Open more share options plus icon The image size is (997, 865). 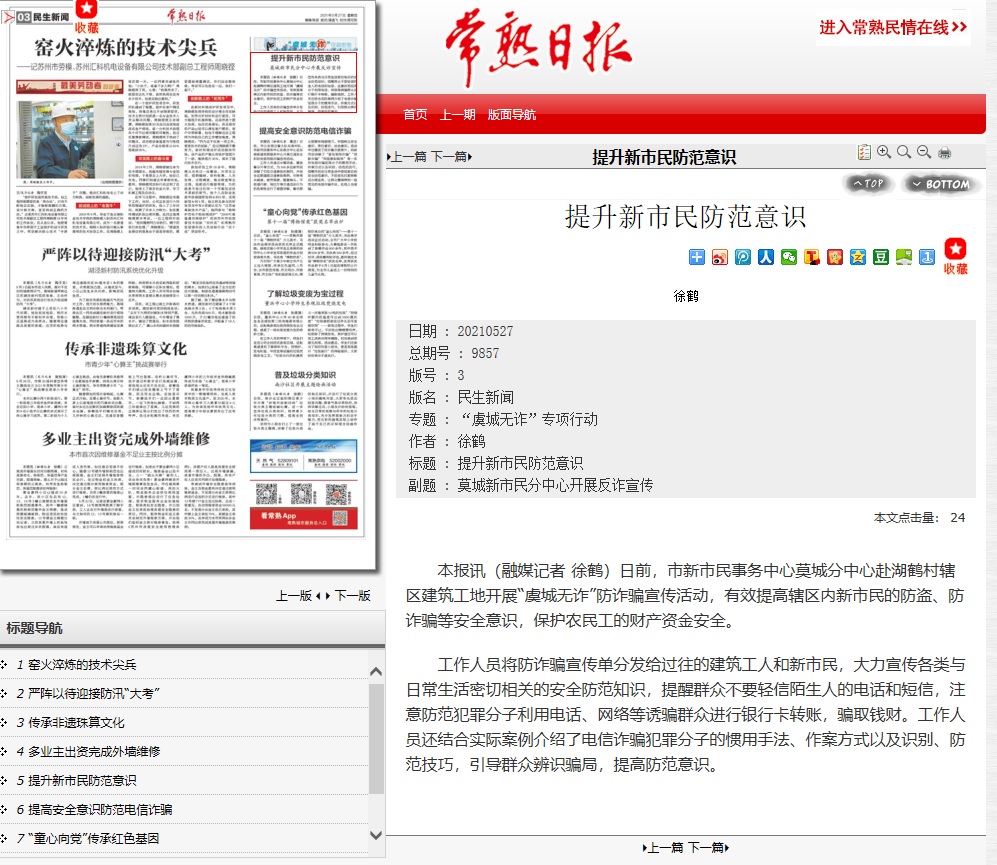[697, 257]
